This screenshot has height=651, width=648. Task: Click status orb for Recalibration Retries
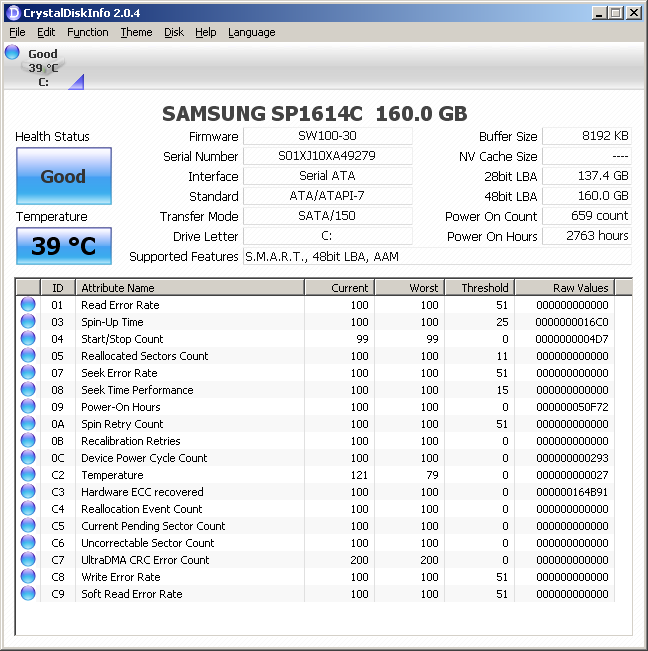coord(28,441)
